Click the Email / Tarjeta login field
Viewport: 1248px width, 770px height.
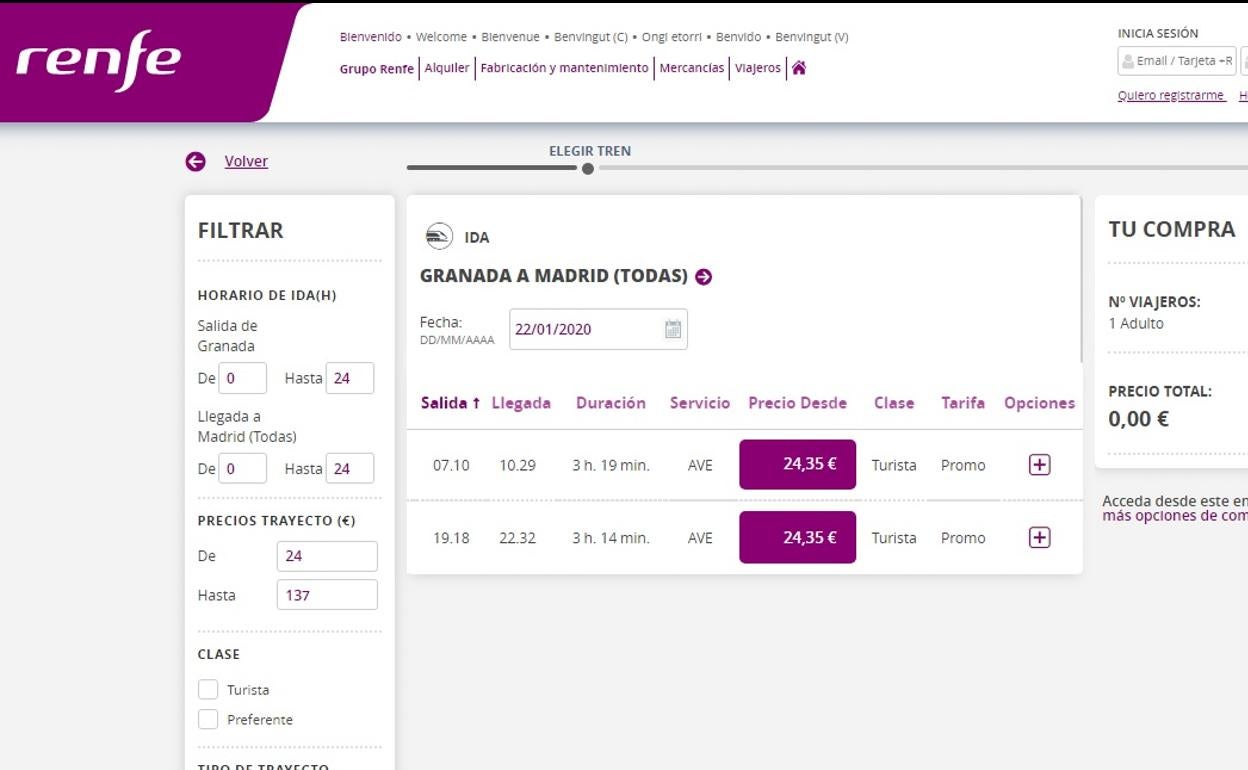click(x=1176, y=61)
